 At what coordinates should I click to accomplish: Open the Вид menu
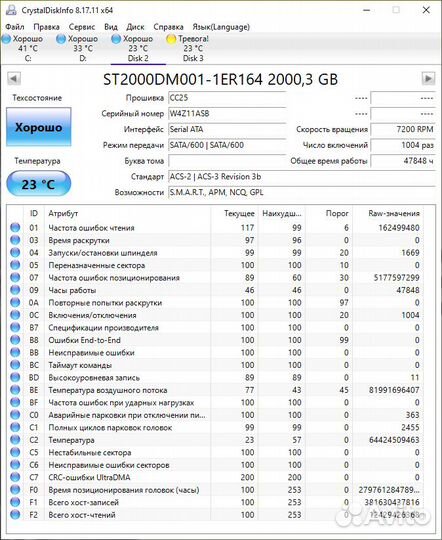coord(111,27)
